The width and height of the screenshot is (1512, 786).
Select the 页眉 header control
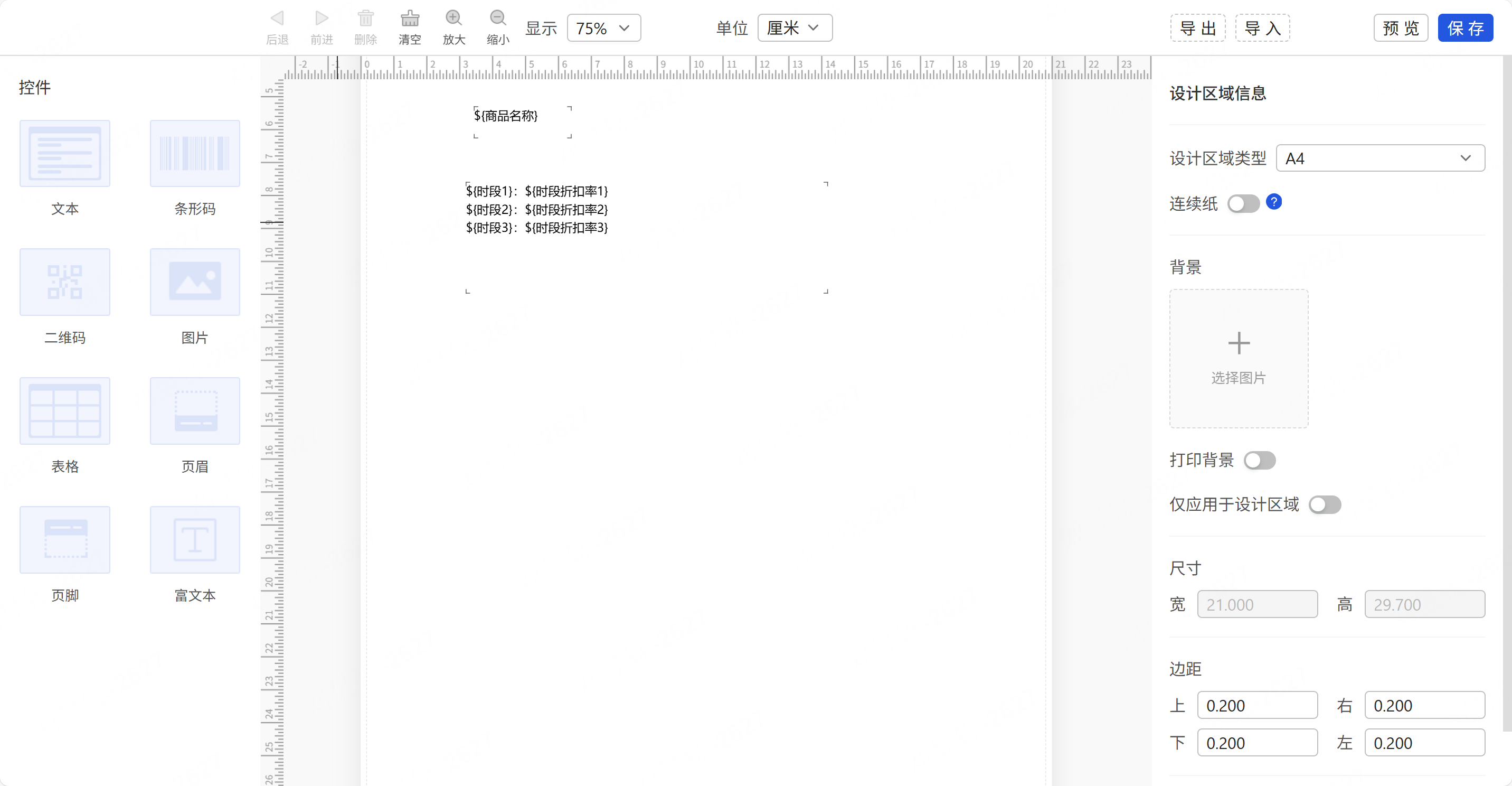195,410
